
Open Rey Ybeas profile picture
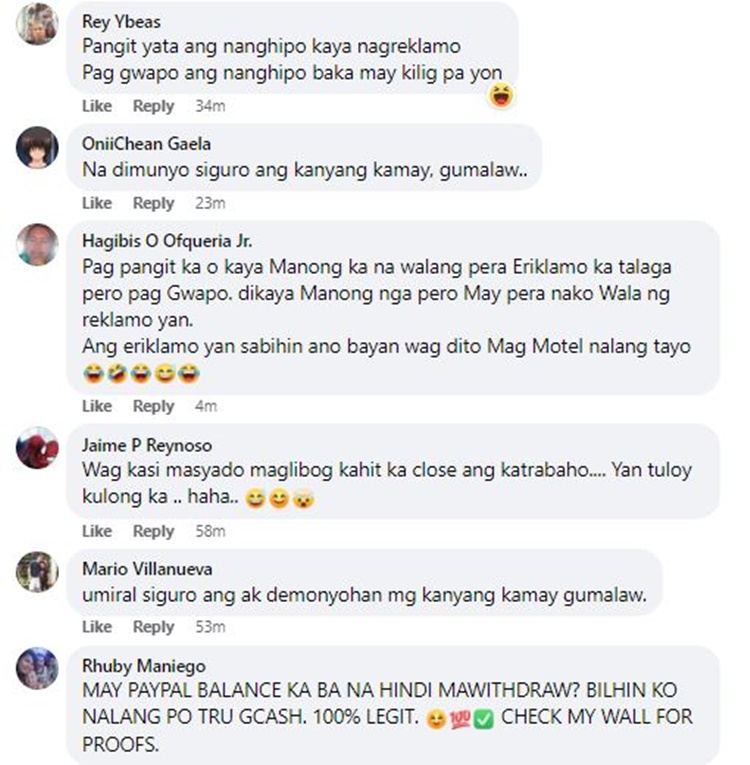click(37, 24)
